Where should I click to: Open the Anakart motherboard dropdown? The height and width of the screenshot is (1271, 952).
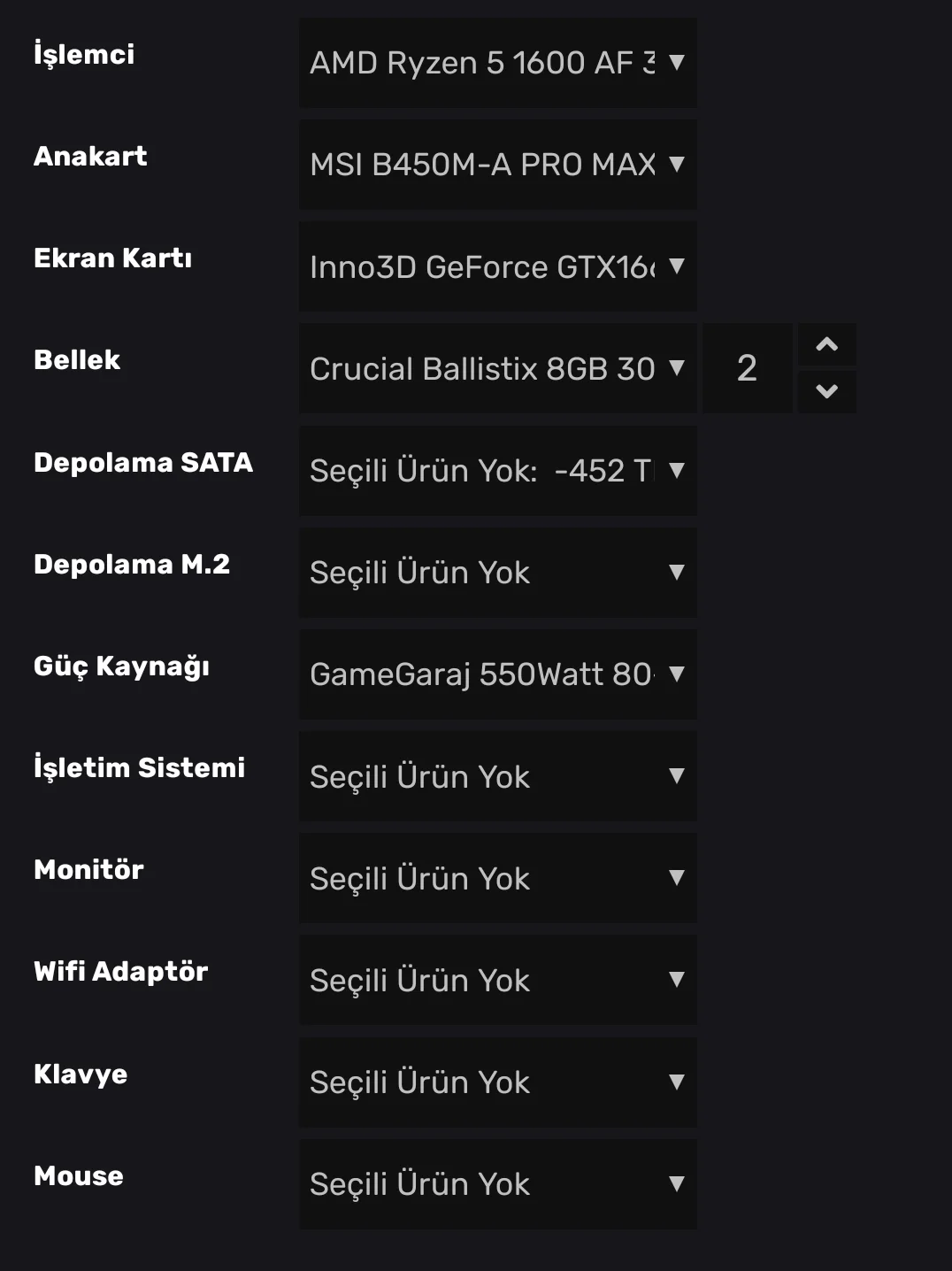point(497,165)
